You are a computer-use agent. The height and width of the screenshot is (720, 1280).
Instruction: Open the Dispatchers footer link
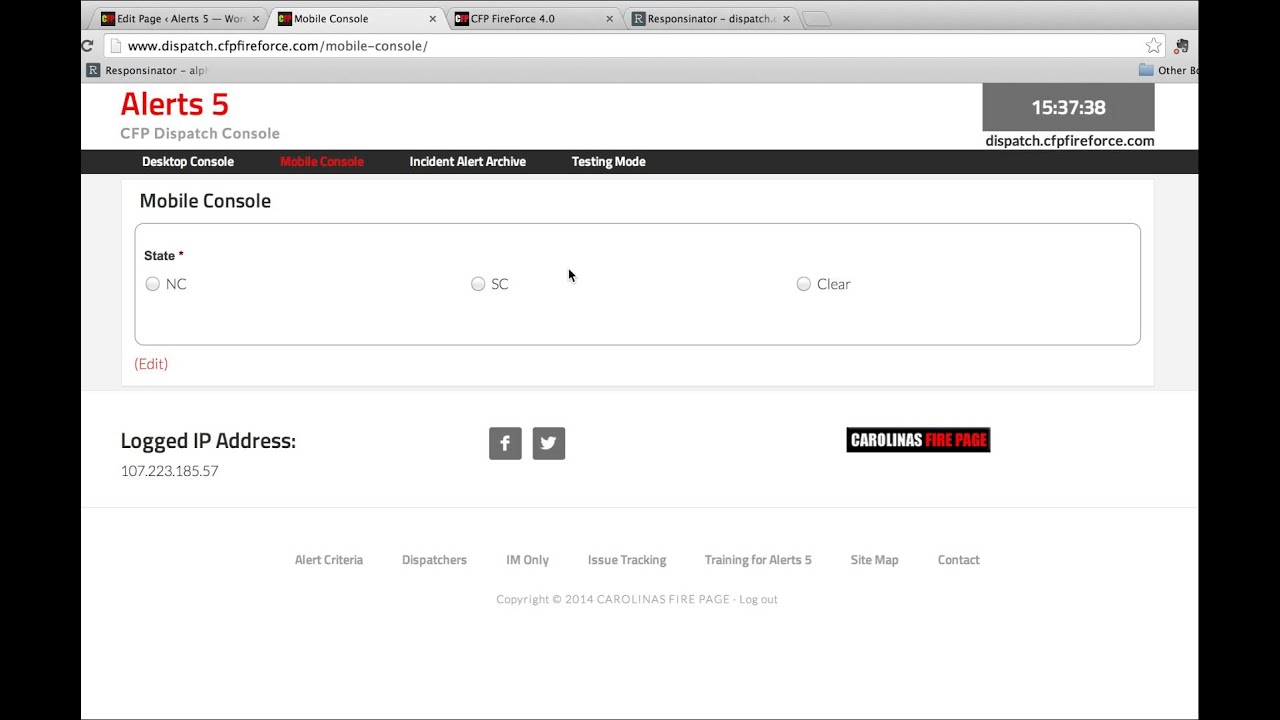point(434,560)
